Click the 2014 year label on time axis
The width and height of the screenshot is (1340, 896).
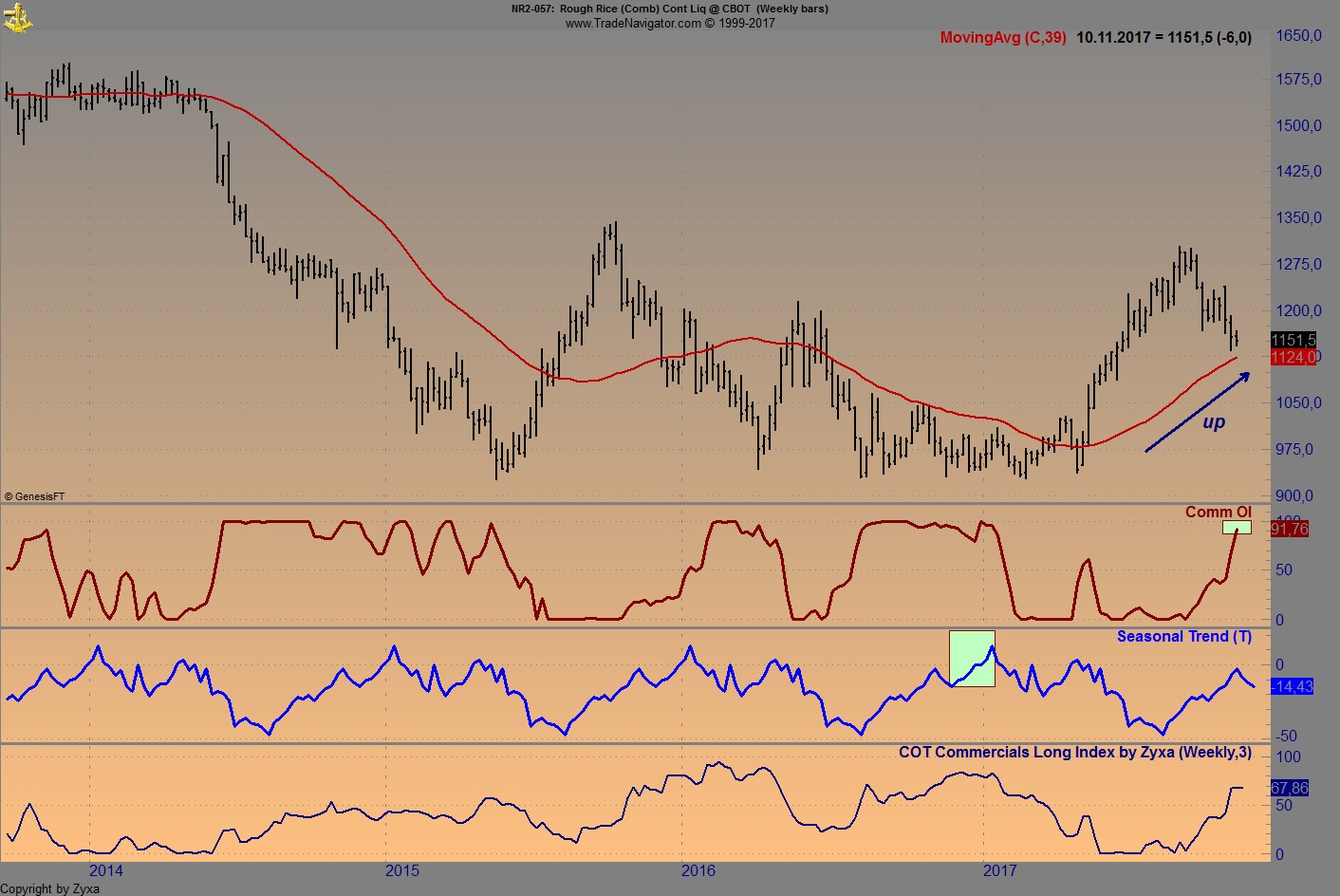click(106, 870)
